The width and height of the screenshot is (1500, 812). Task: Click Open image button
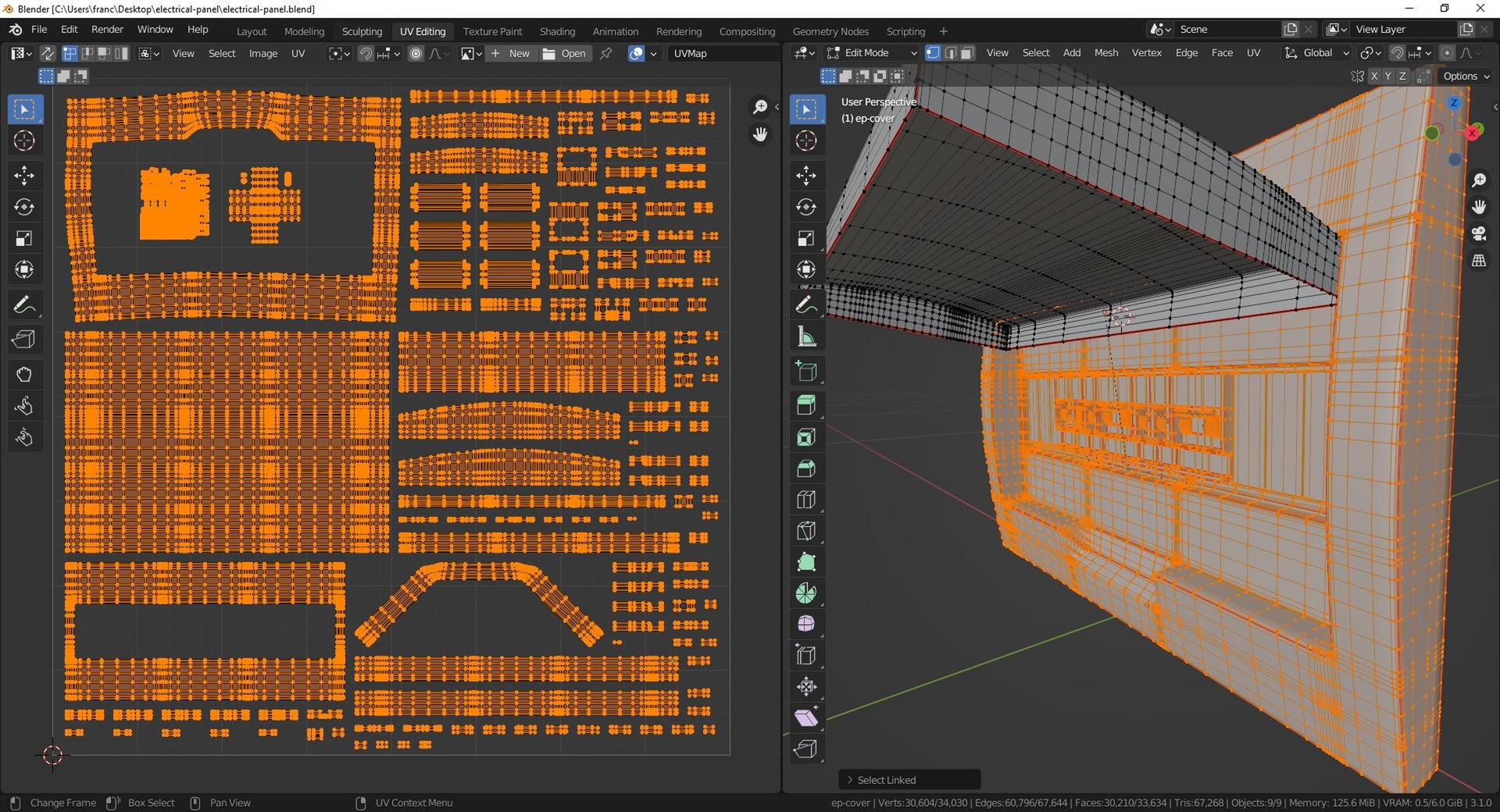565,54
